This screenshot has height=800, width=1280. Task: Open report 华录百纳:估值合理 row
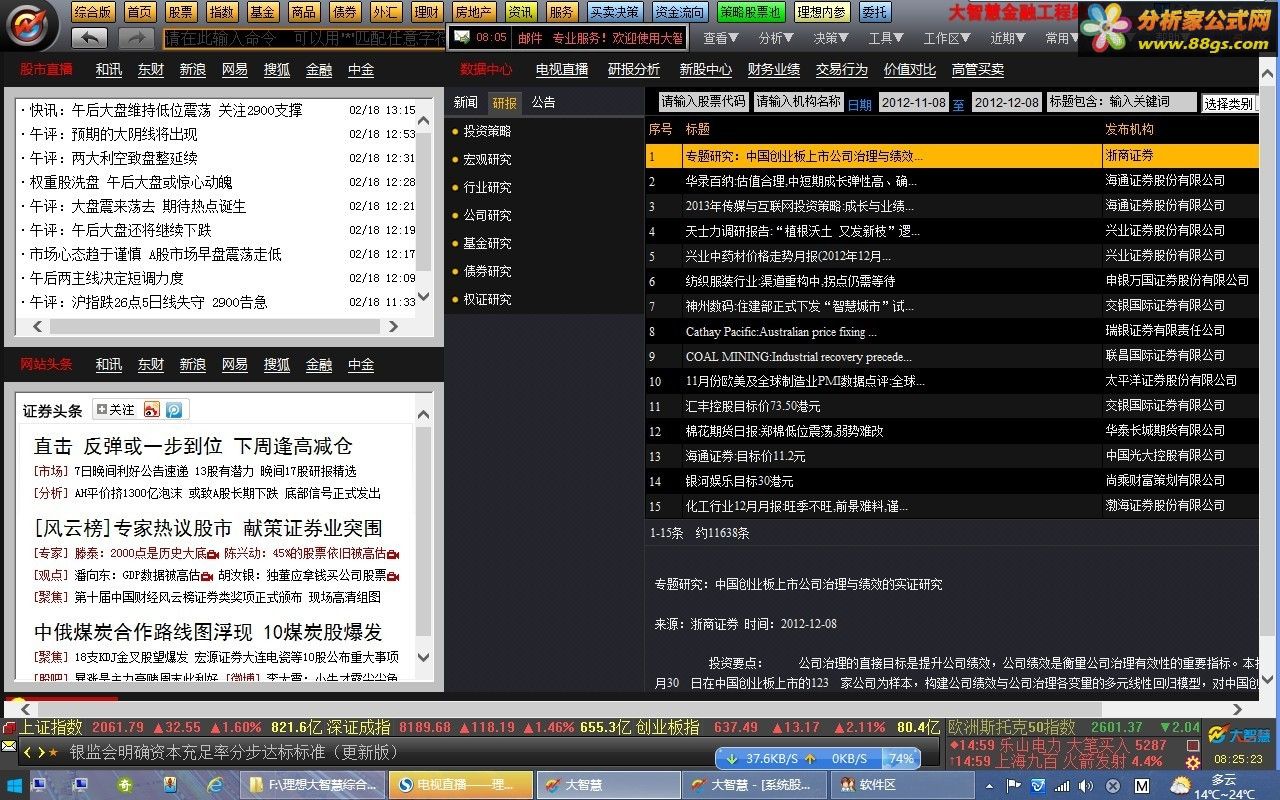click(951, 181)
